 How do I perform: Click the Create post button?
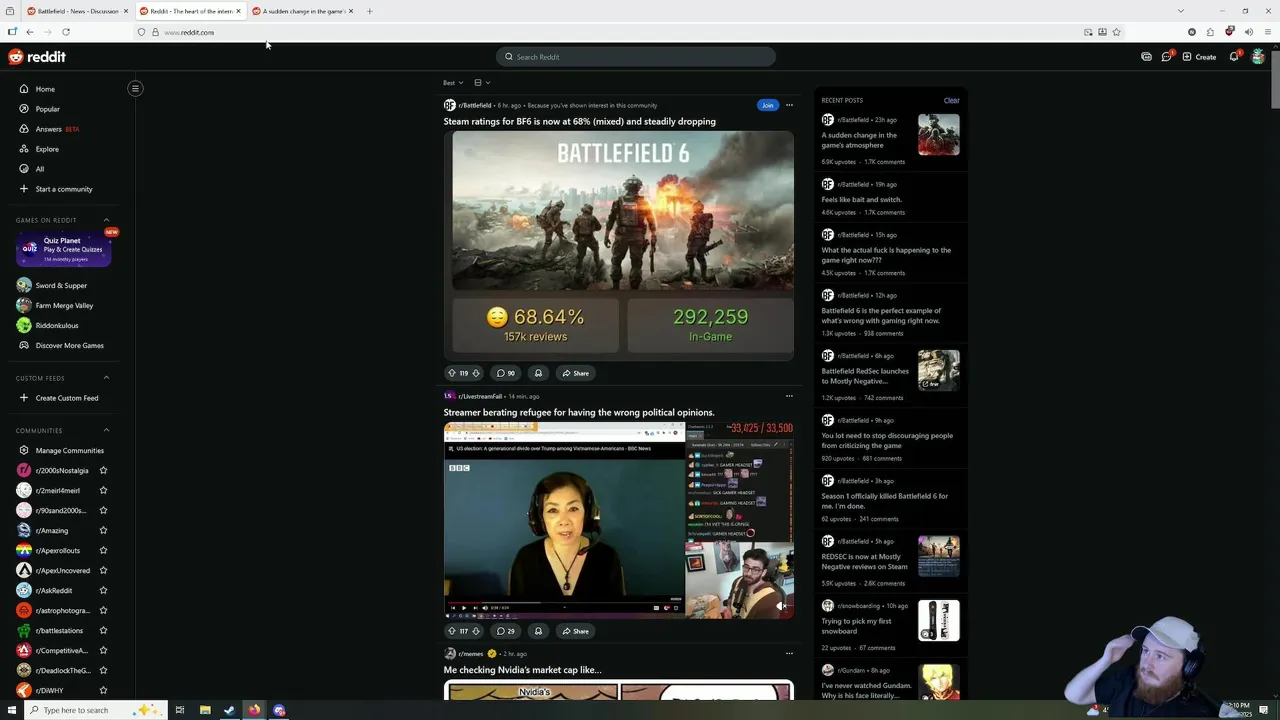pyautogui.click(x=1199, y=57)
